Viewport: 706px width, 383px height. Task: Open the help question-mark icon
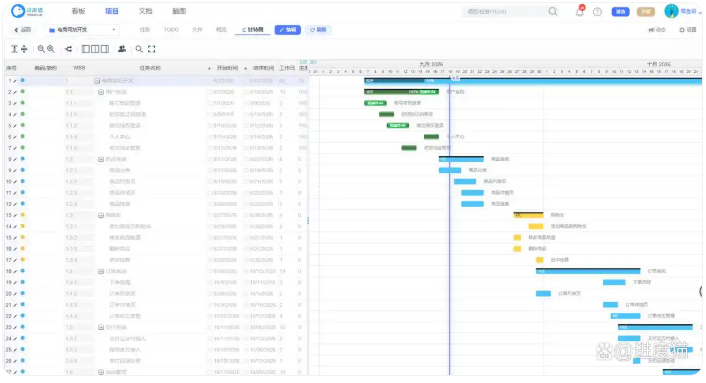(x=597, y=12)
